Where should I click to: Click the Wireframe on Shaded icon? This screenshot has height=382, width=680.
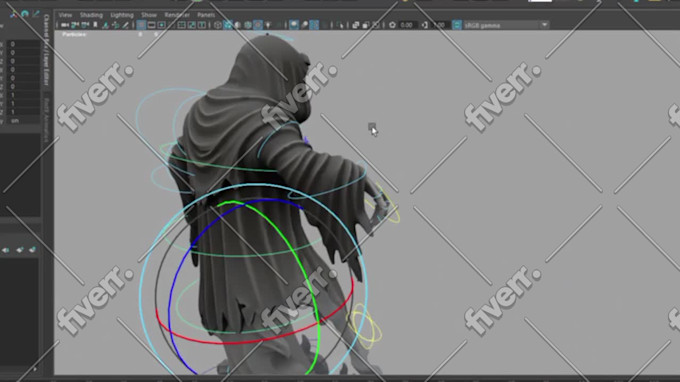(x=248, y=25)
